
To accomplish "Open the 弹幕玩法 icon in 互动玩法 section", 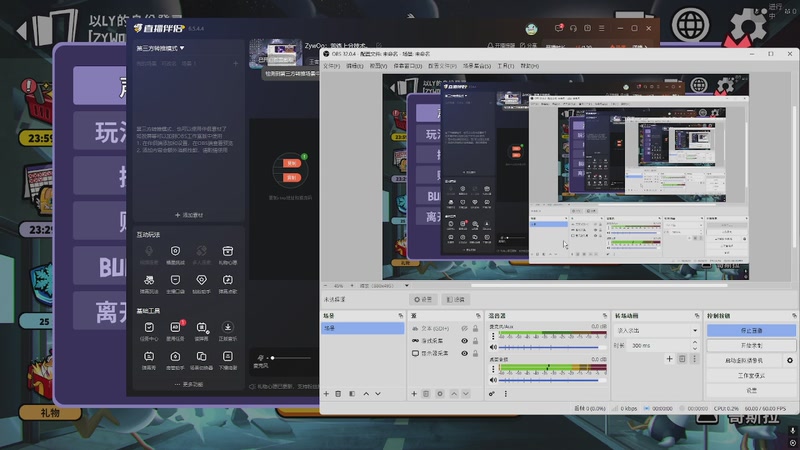I will (x=149, y=280).
